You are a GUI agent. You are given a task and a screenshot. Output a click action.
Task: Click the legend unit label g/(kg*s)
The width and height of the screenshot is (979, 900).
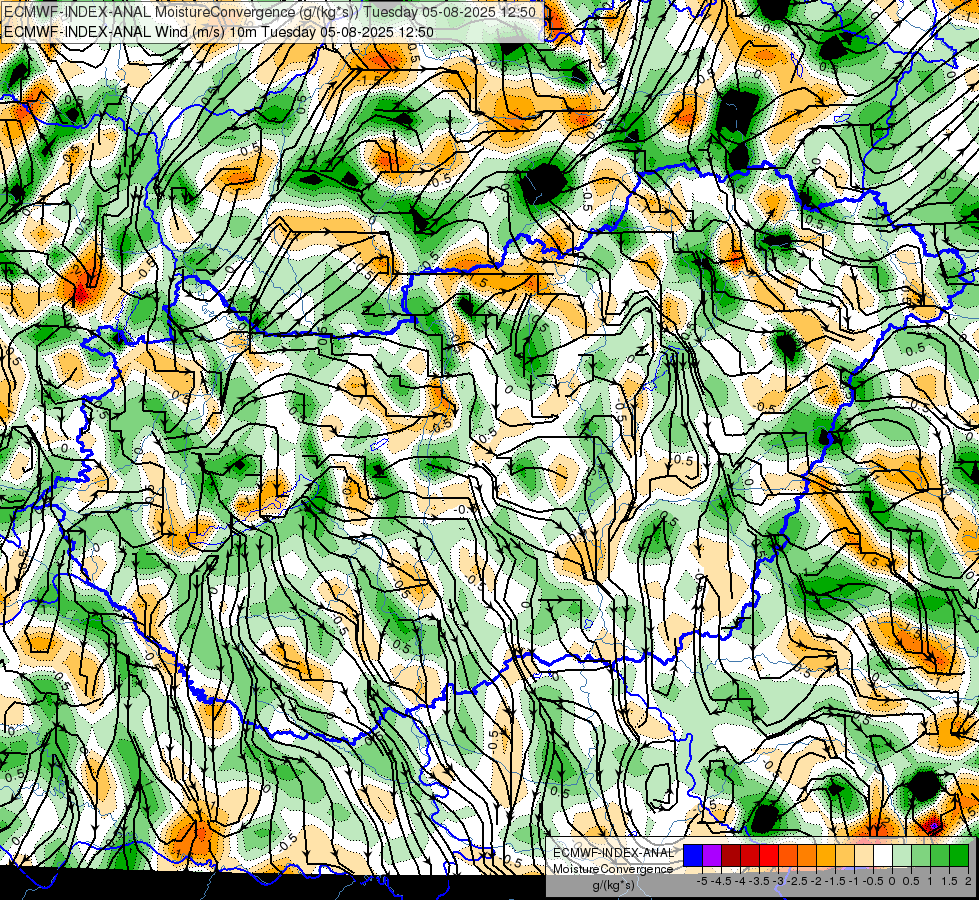coord(614,886)
